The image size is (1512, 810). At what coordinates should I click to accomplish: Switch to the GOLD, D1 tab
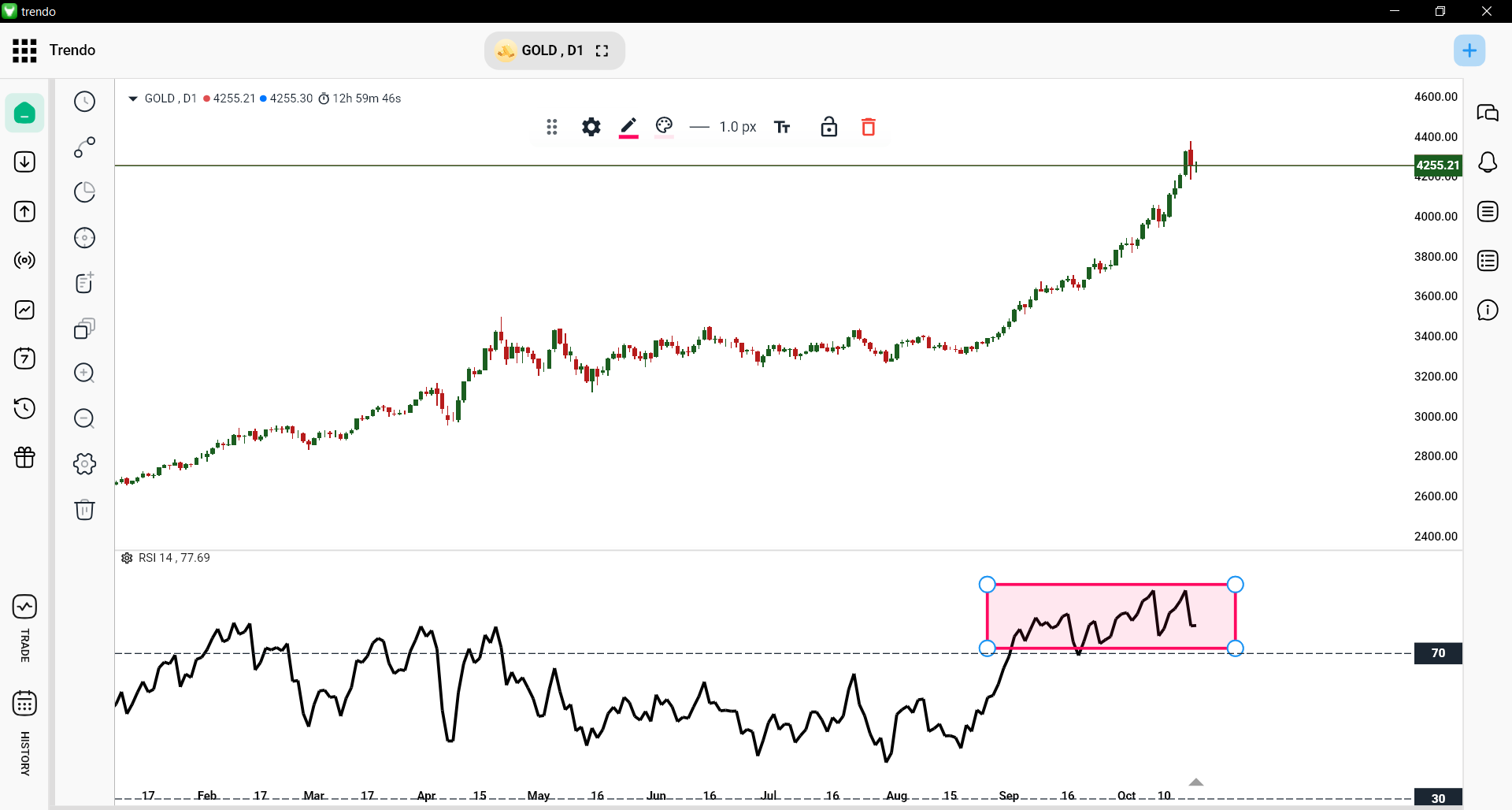pos(553,50)
